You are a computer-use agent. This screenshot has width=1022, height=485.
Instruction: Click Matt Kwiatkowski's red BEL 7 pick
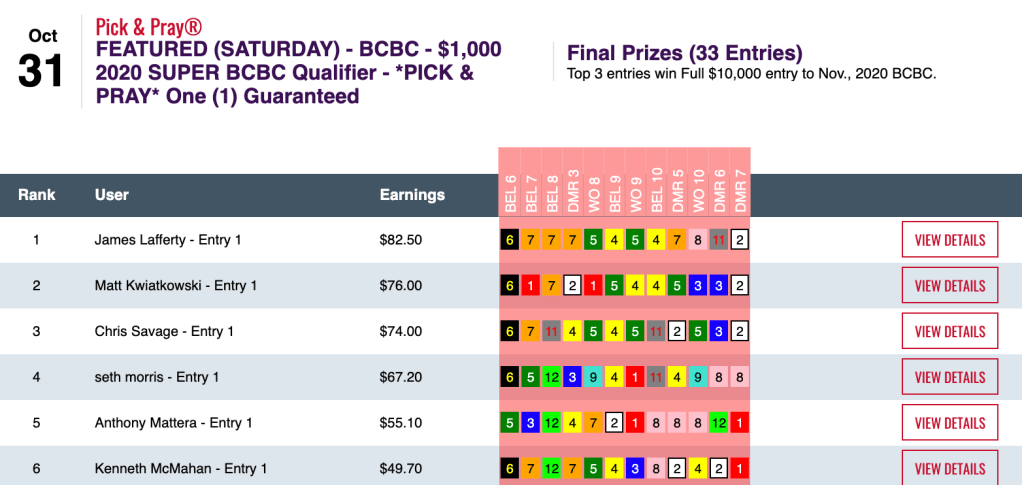pyautogui.click(x=531, y=286)
